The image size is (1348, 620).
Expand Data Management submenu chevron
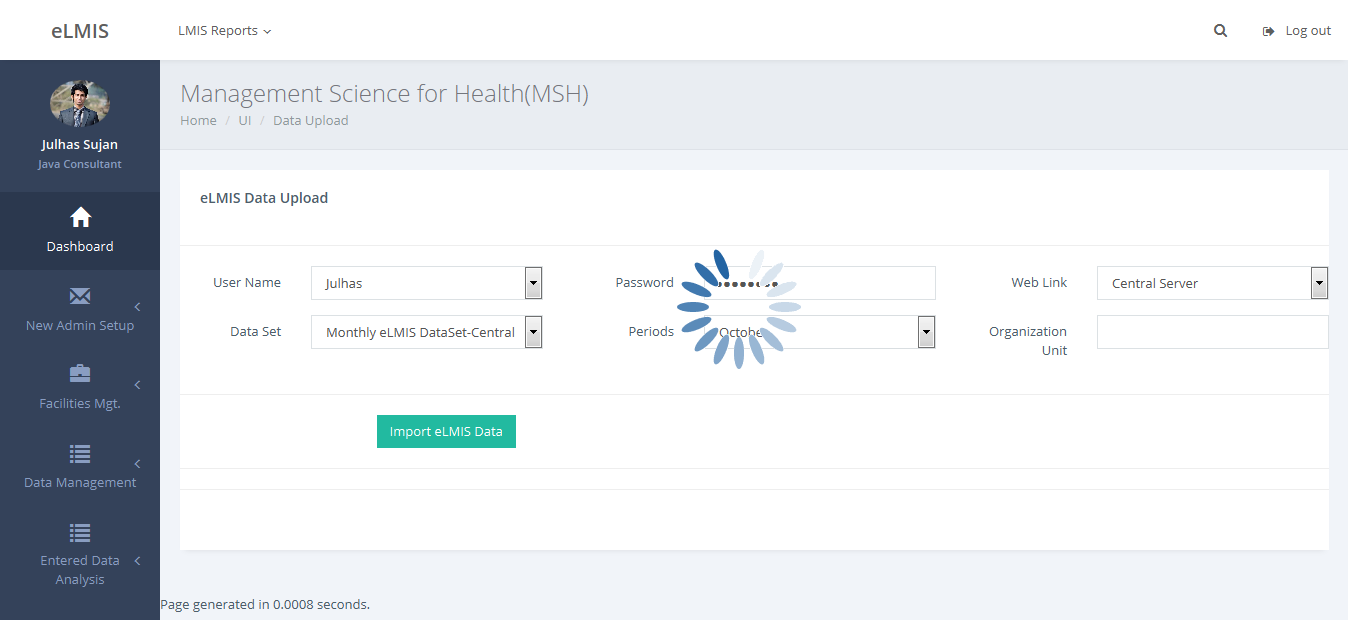pos(137,463)
